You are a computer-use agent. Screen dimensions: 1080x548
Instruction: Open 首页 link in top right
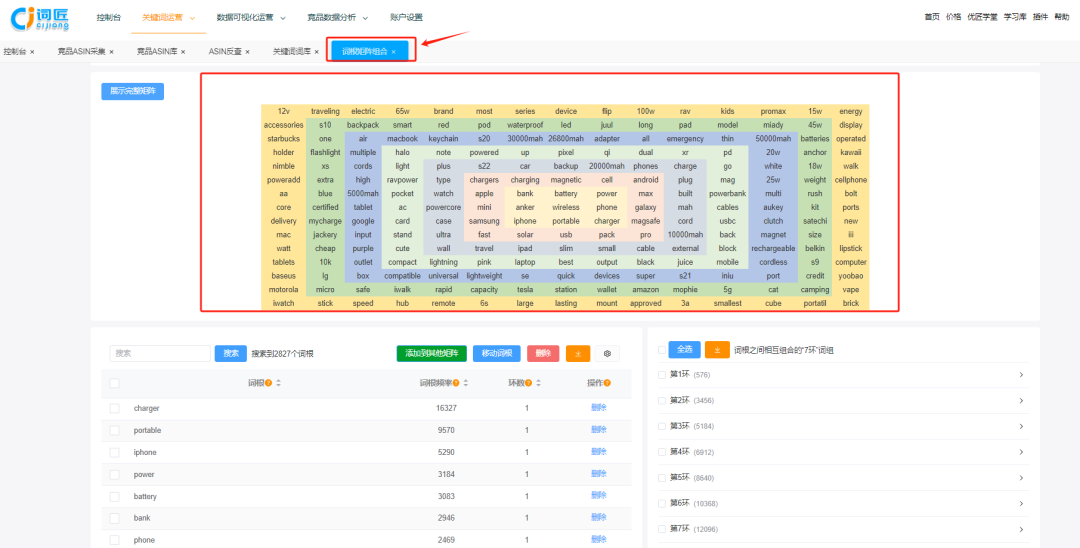point(932,17)
